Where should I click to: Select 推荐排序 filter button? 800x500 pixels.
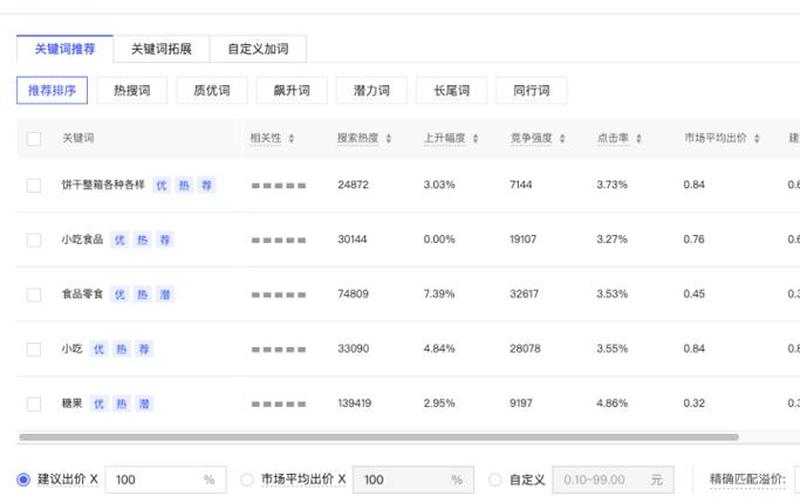coord(52,91)
